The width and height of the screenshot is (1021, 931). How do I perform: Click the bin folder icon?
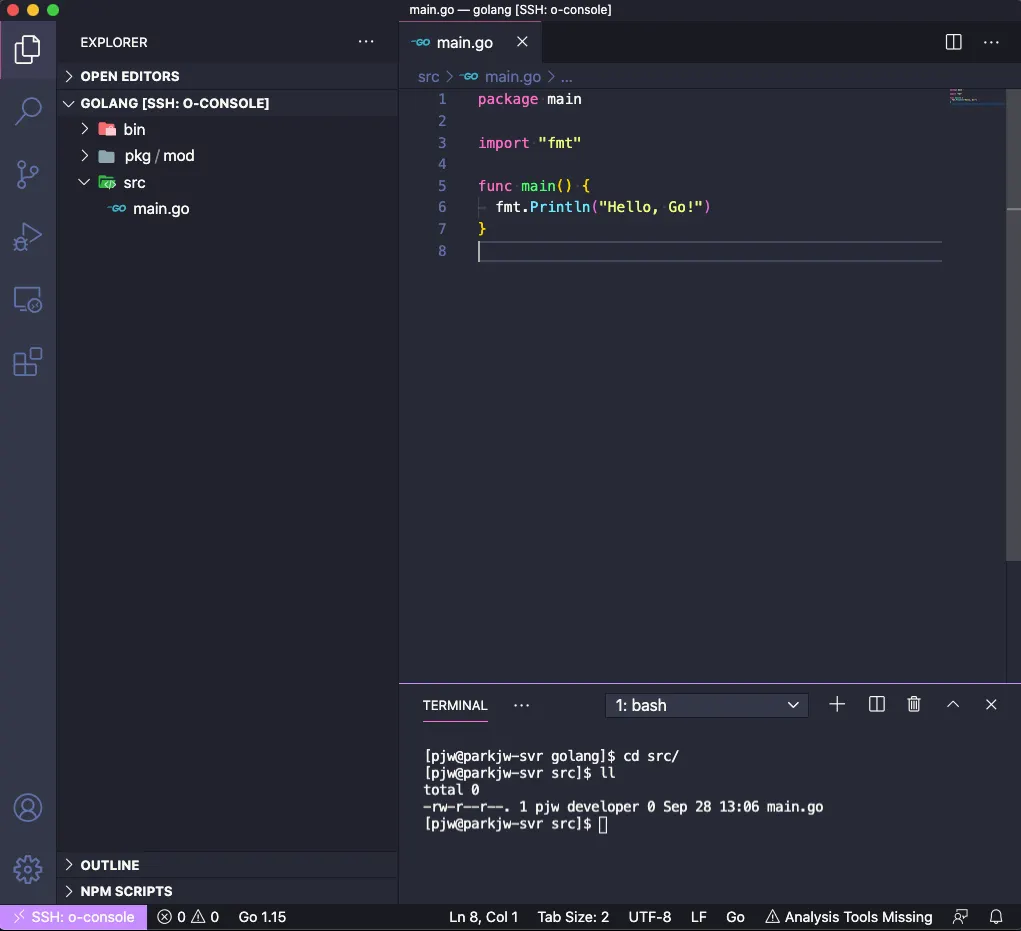click(x=107, y=129)
